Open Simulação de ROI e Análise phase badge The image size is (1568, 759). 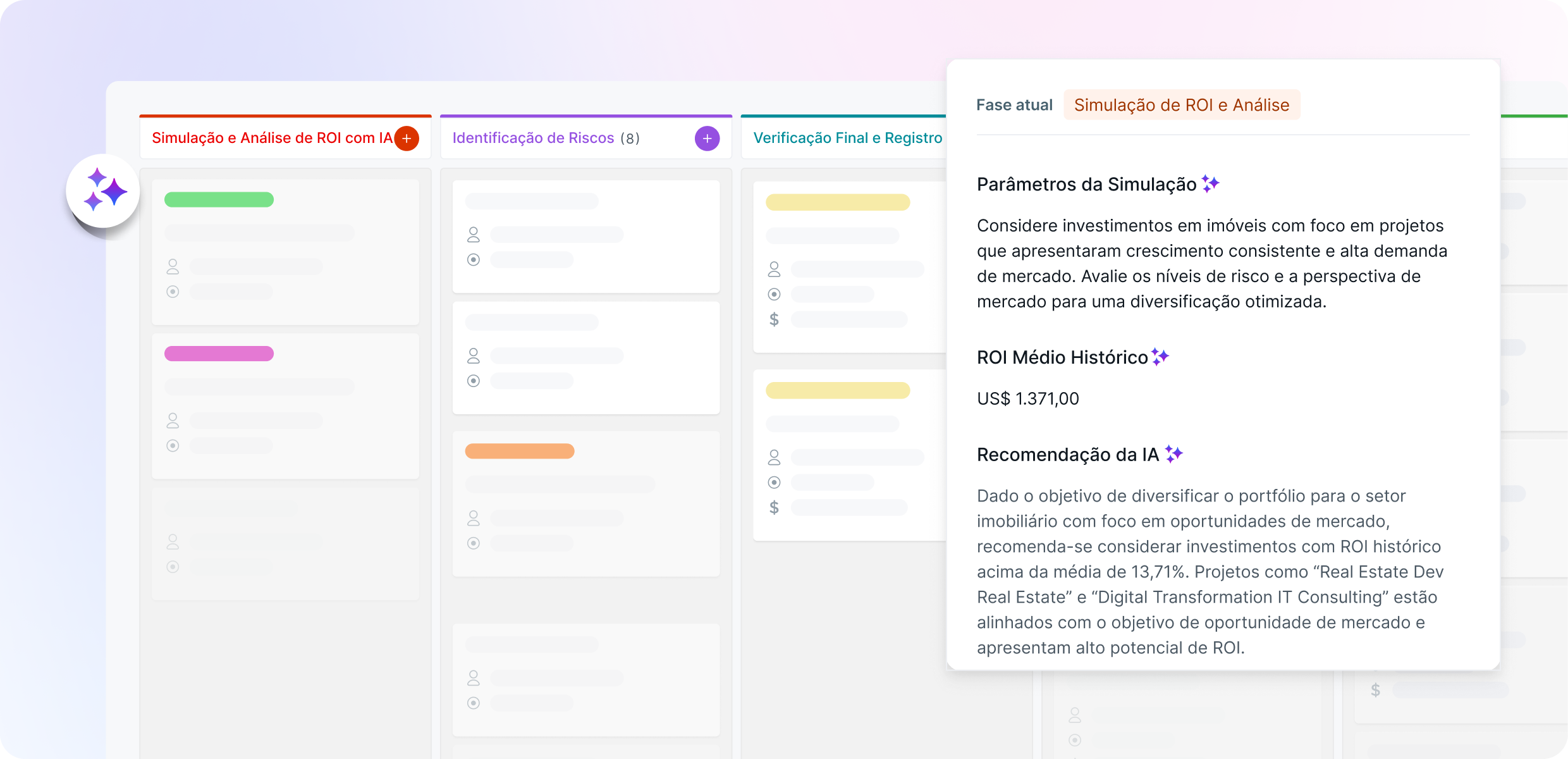(1181, 105)
